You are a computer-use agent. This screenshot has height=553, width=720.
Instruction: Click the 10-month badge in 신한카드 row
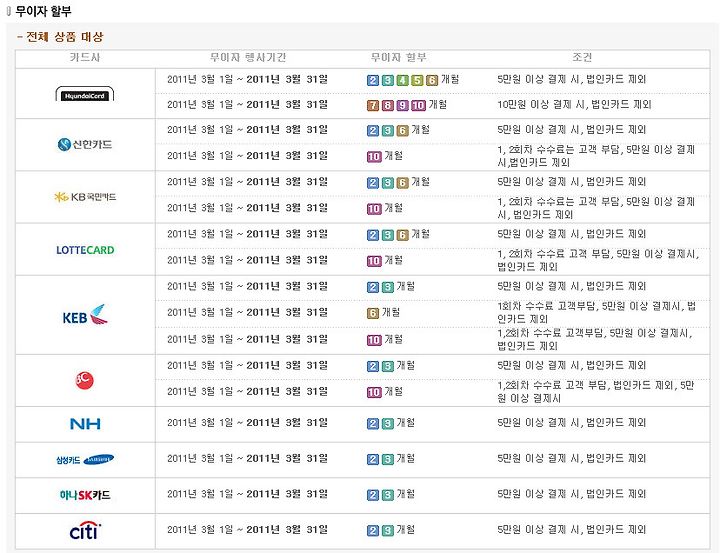(374, 157)
